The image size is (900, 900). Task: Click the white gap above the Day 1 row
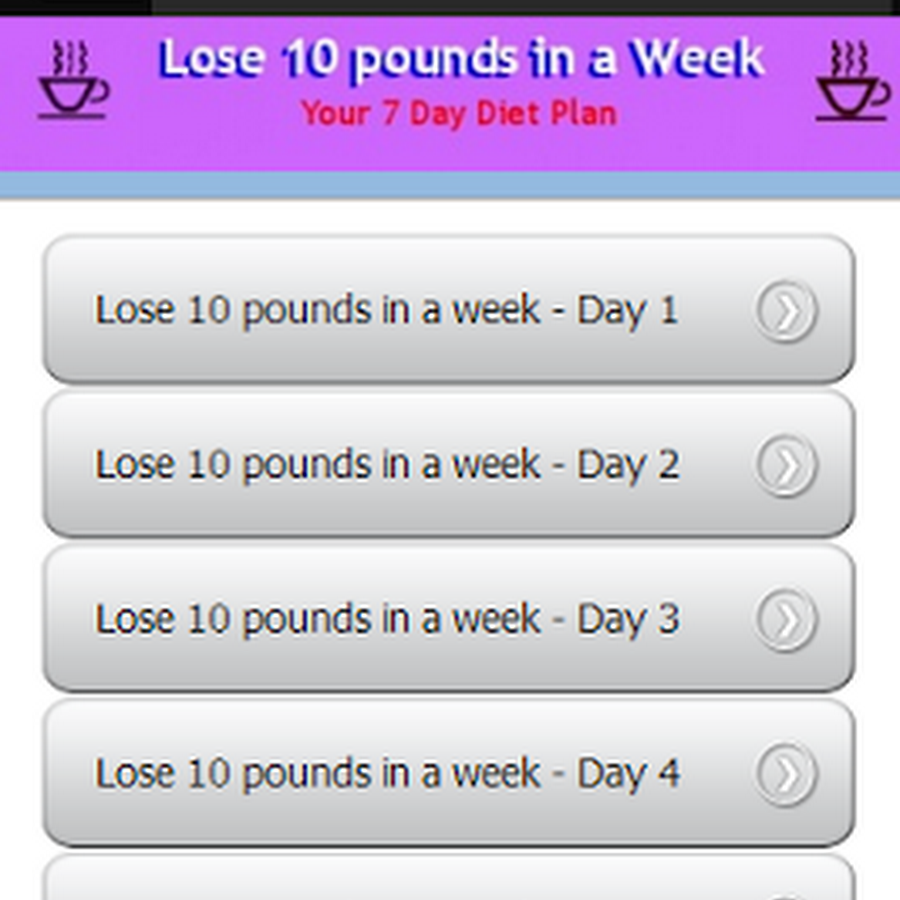450,218
